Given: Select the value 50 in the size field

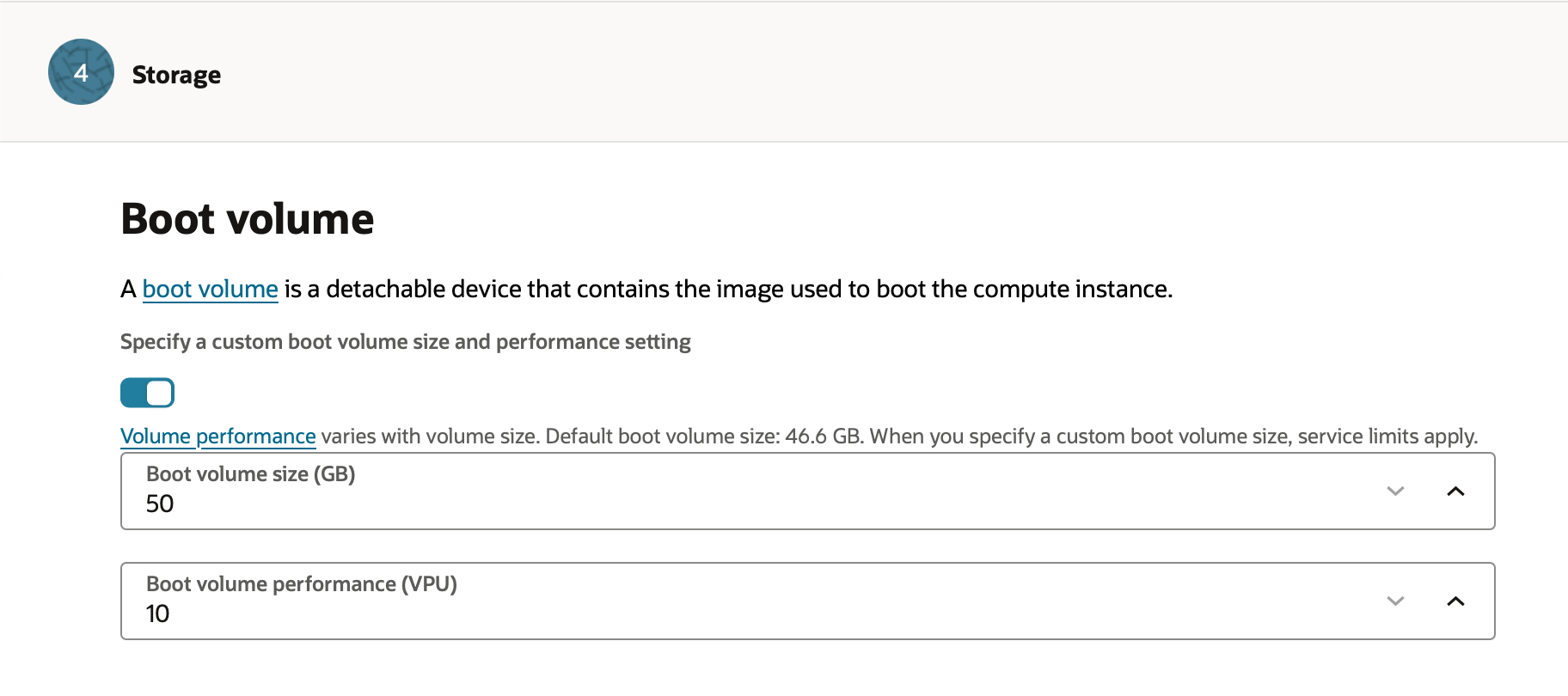Looking at the screenshot, I should point(160,504).
